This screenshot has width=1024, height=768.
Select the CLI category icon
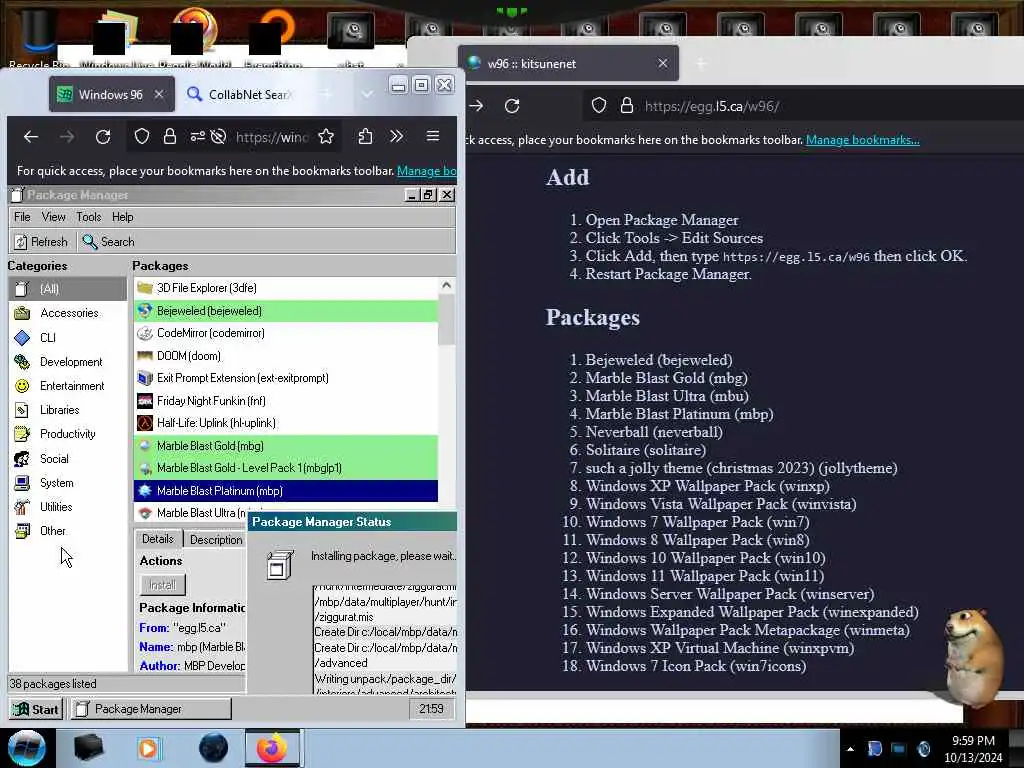[22, 337]
